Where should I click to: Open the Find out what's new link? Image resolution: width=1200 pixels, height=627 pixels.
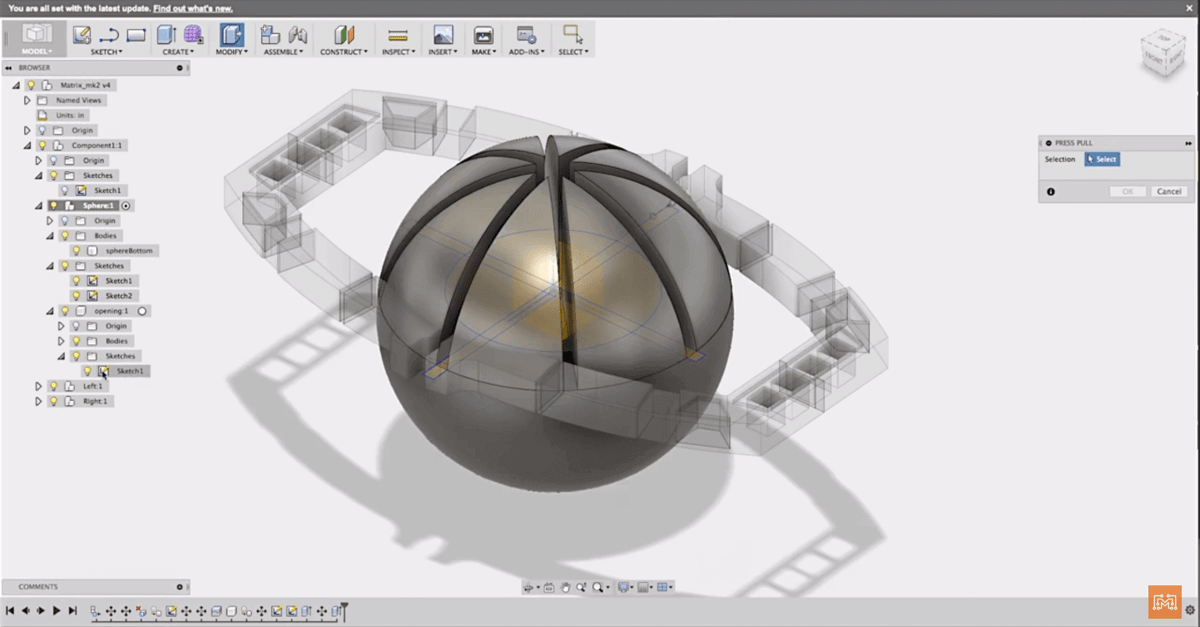pos(193,8)
